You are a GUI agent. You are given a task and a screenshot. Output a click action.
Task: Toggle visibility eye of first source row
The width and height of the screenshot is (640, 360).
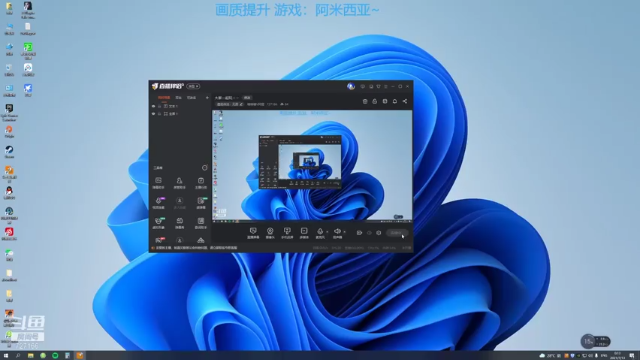(x=153, y=106)
